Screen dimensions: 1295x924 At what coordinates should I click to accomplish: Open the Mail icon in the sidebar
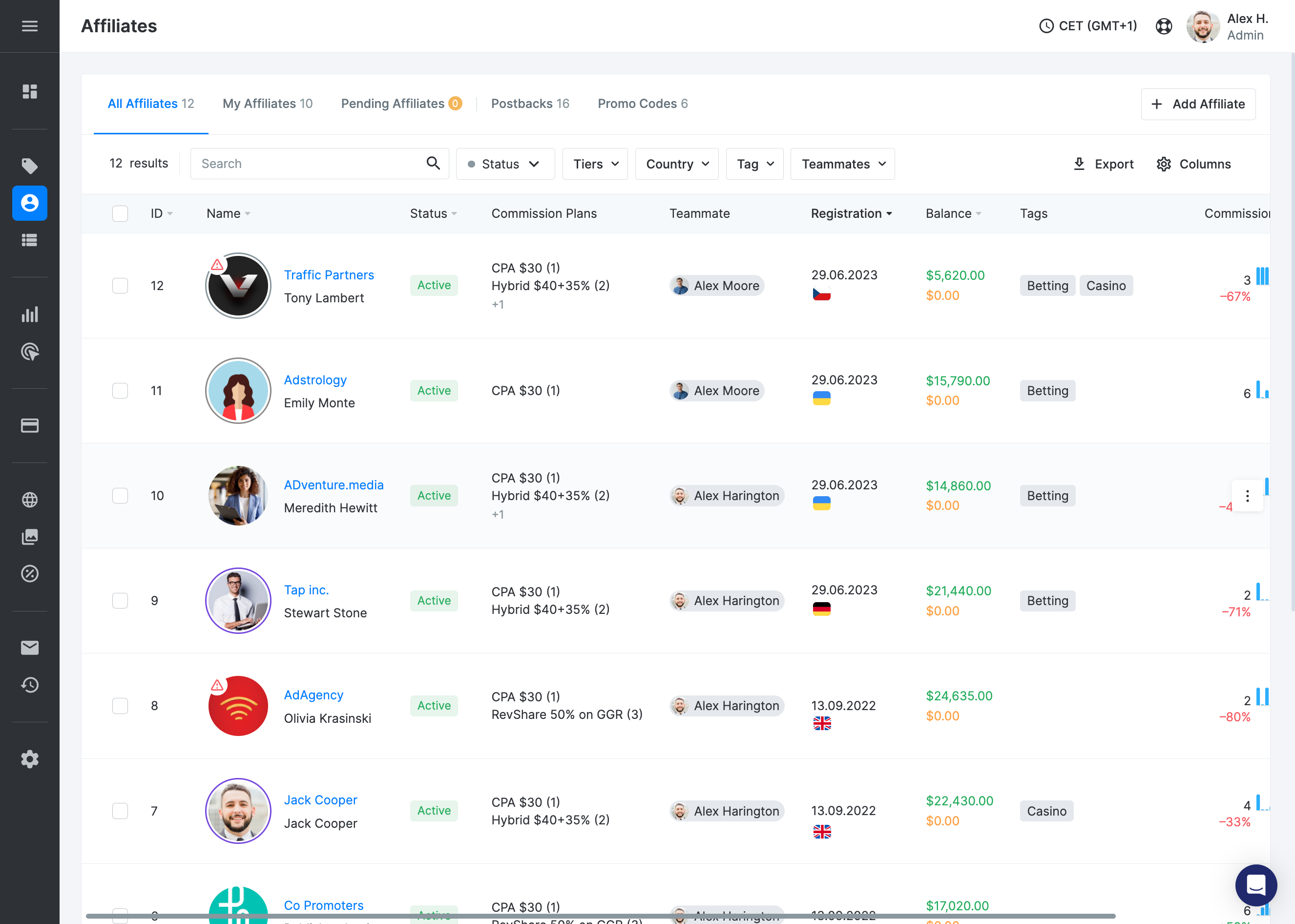coord(30,648)
